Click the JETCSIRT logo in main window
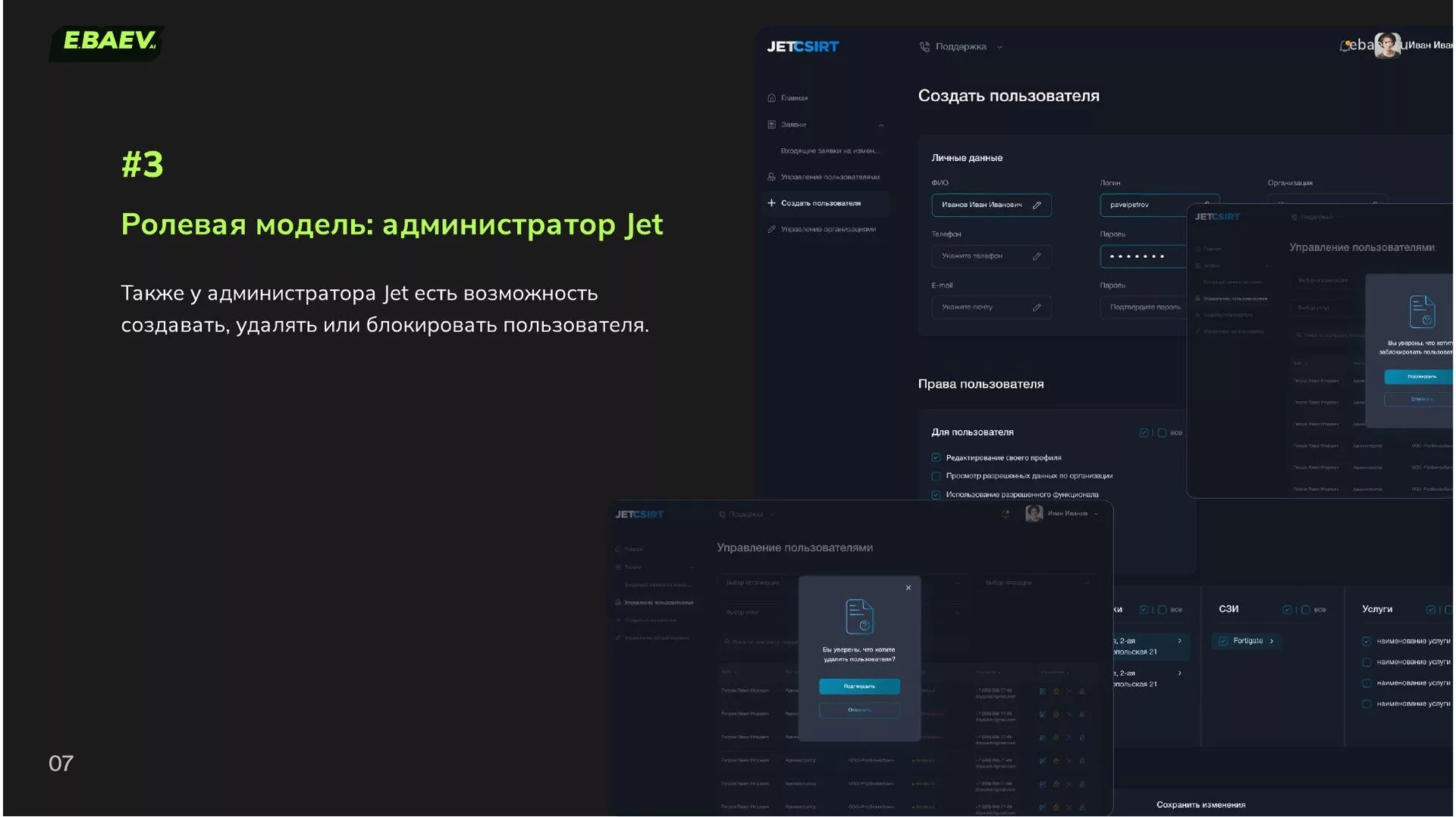The height and width of the screenshot is (817, 1456). (802, 46)
